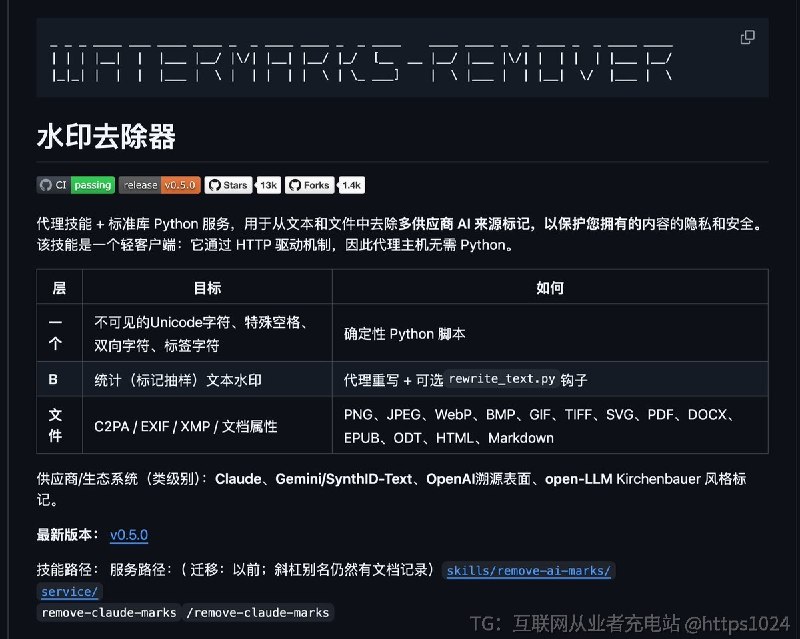Open the v0.5.0 latest version link
800x639 pixels.
click(x=129, y=535)
